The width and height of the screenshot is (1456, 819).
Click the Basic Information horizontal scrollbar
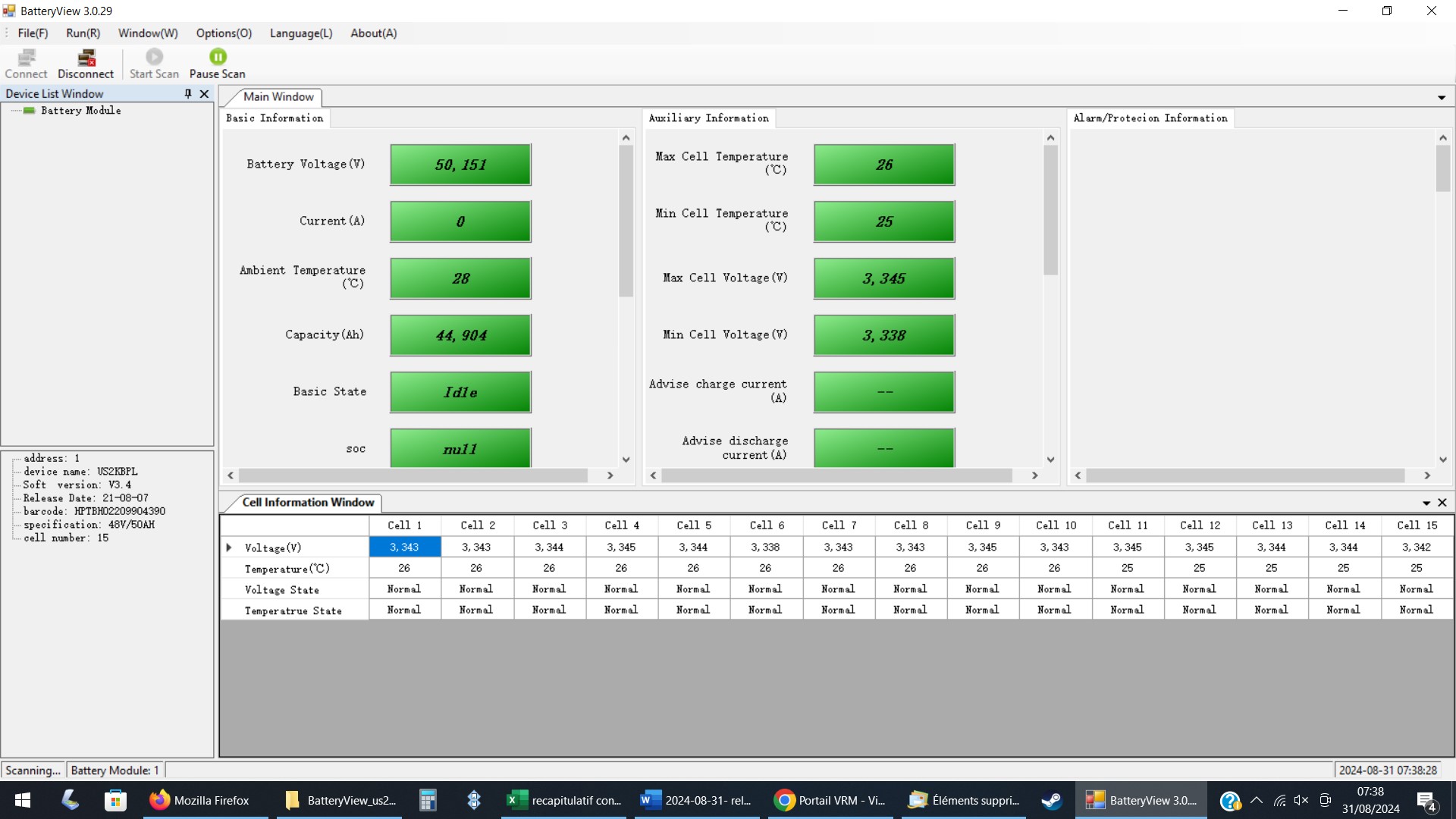click(x=413, y=475)
